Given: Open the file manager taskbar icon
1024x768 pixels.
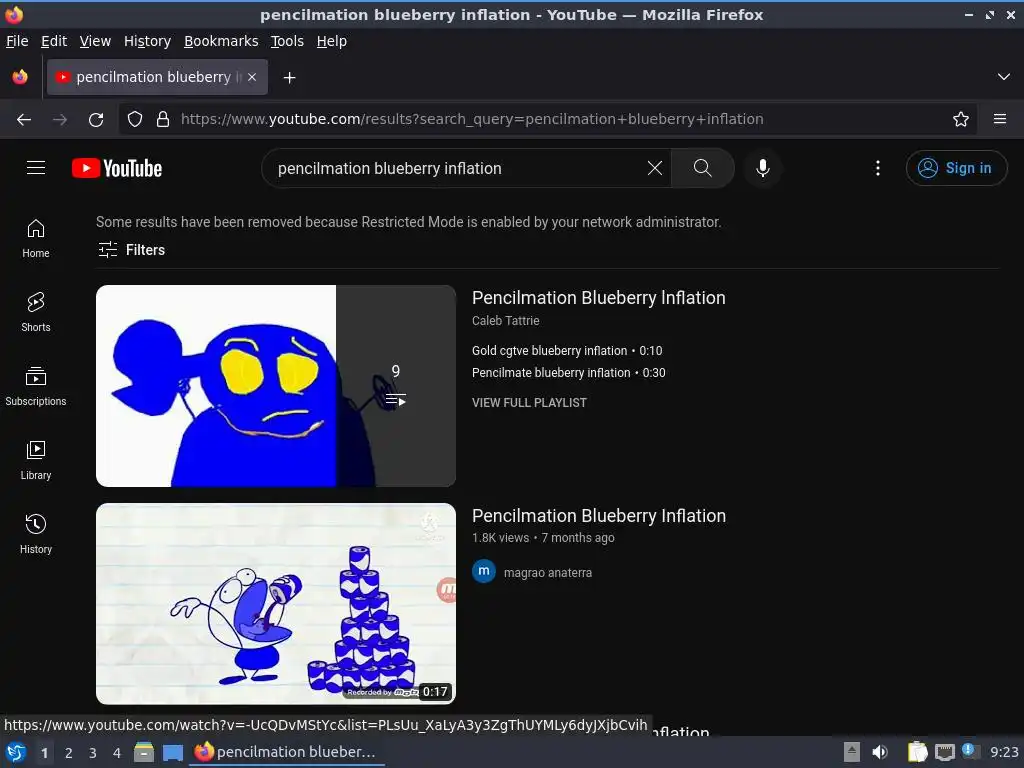Looking at the screenshot, I should (144, 752).
